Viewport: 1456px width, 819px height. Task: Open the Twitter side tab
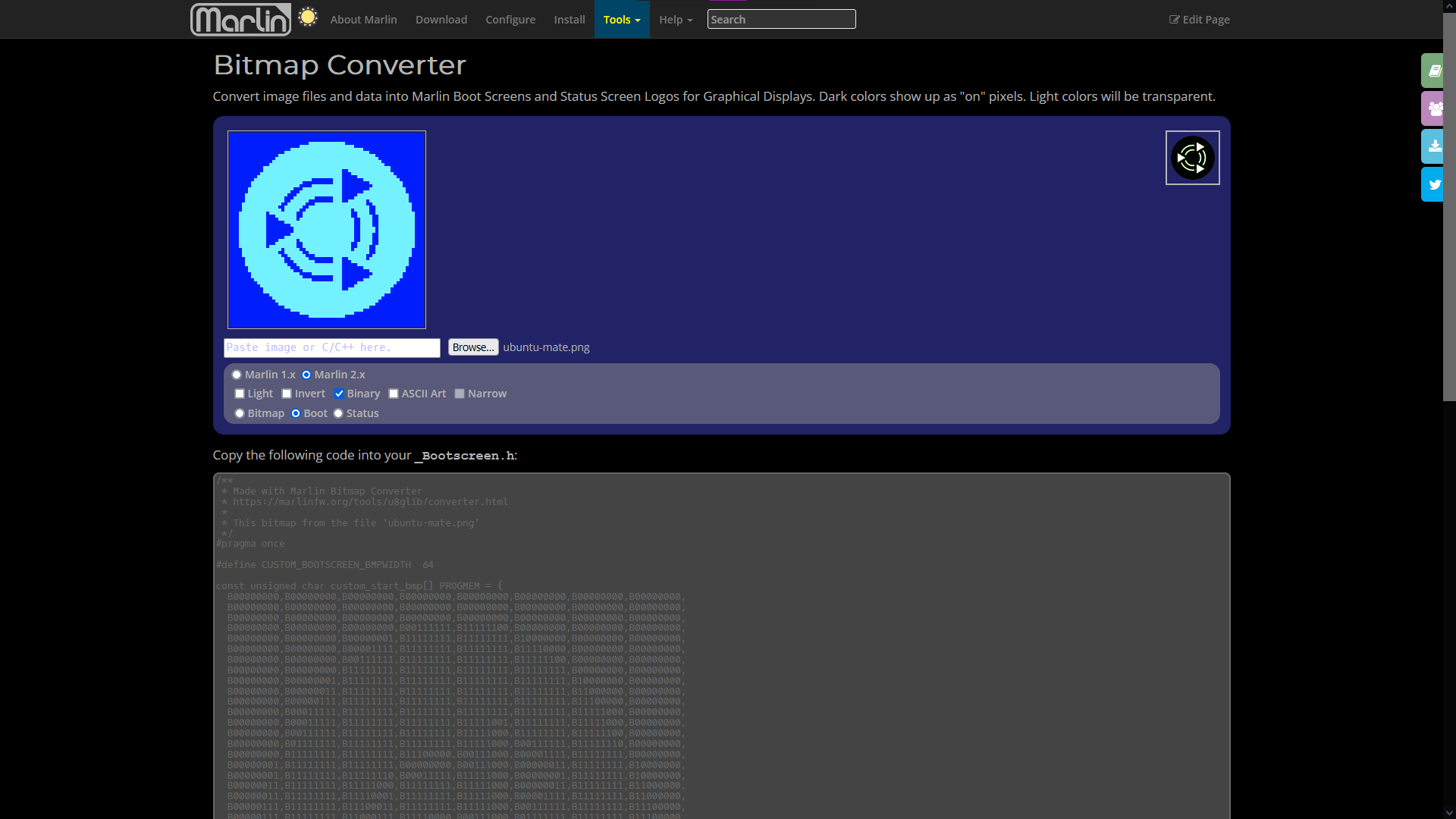(x=1433, y=184)
